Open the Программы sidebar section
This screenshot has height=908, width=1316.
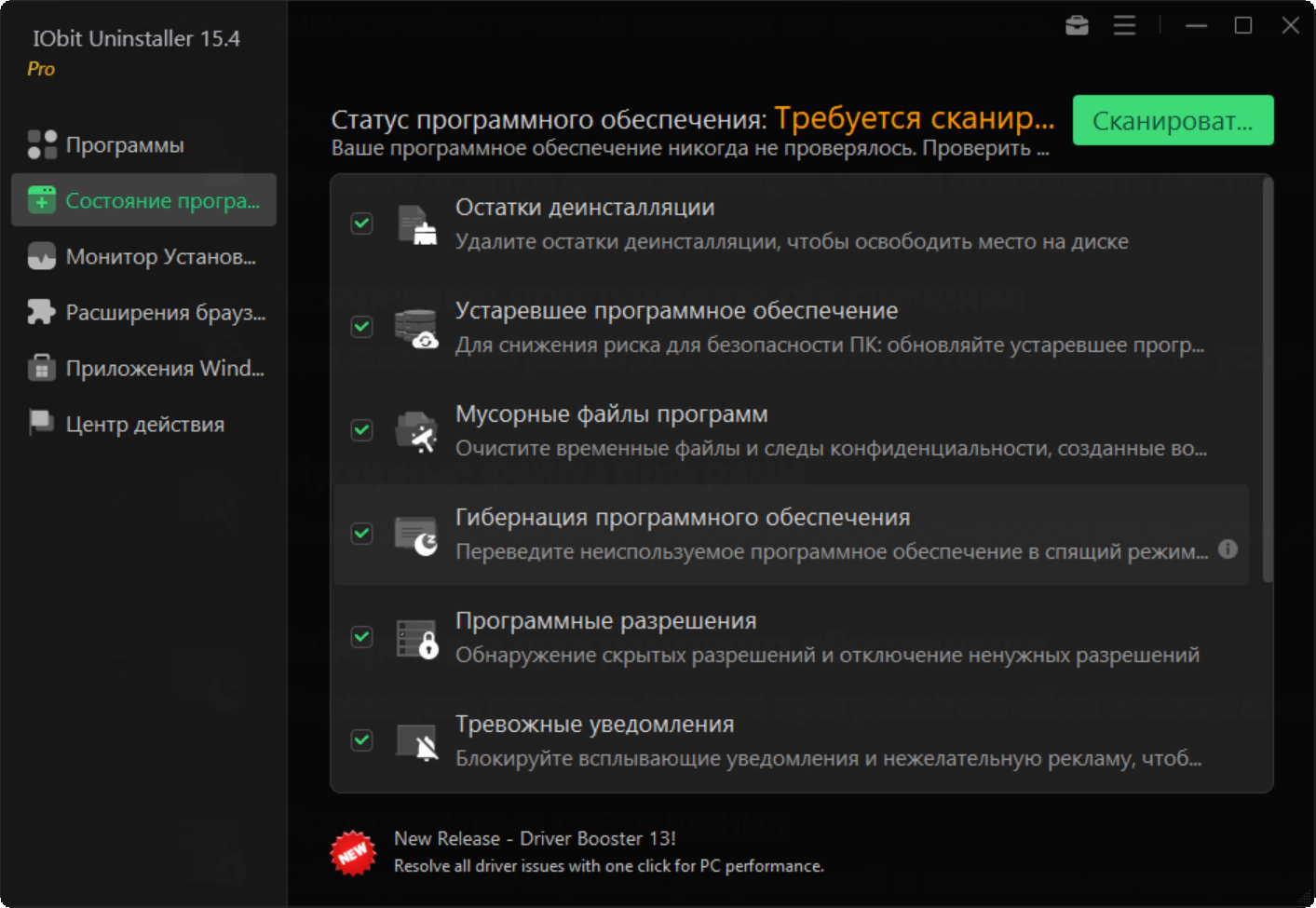tap(125, 145)
